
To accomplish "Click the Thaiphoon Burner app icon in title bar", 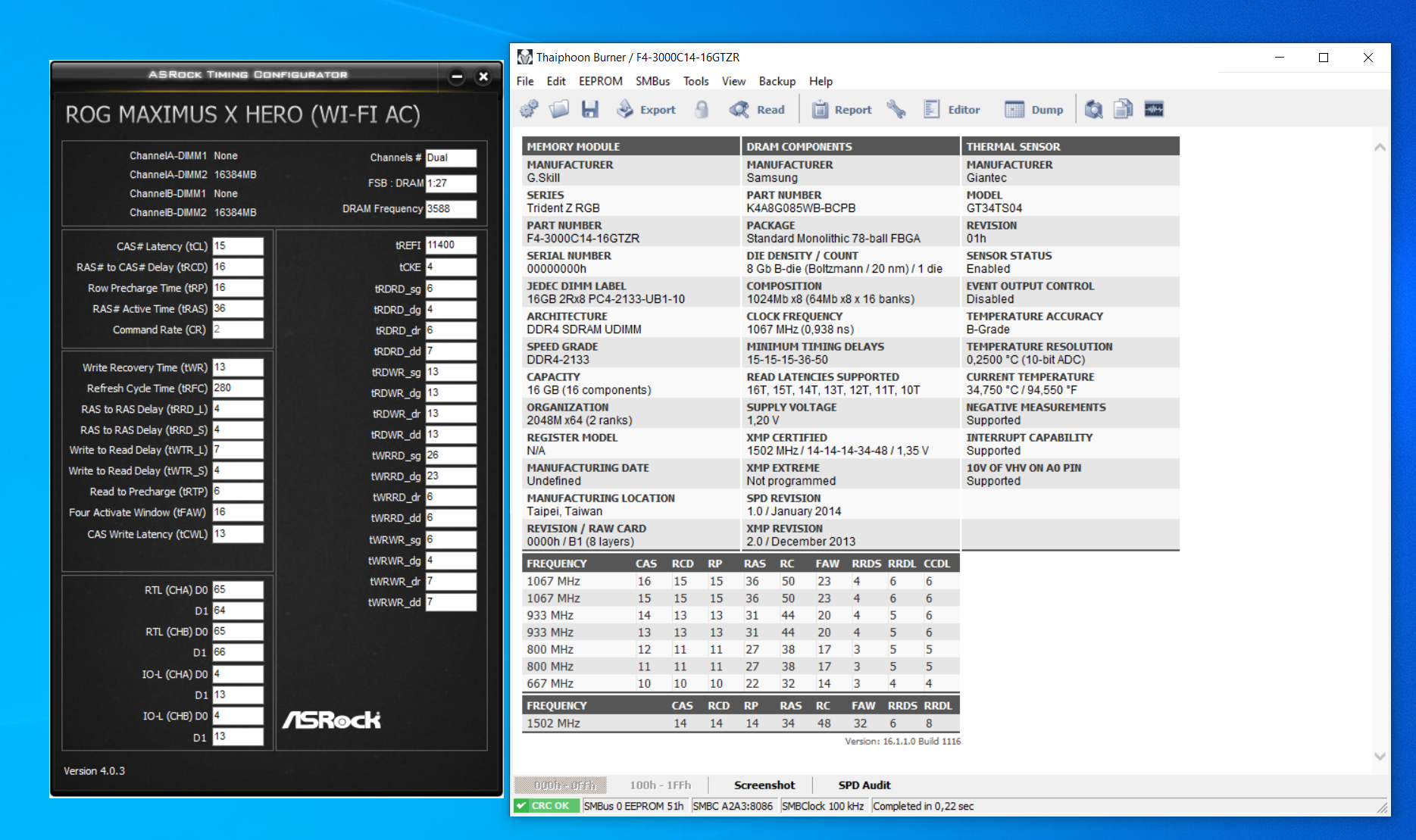I will [x=524, y=57].
